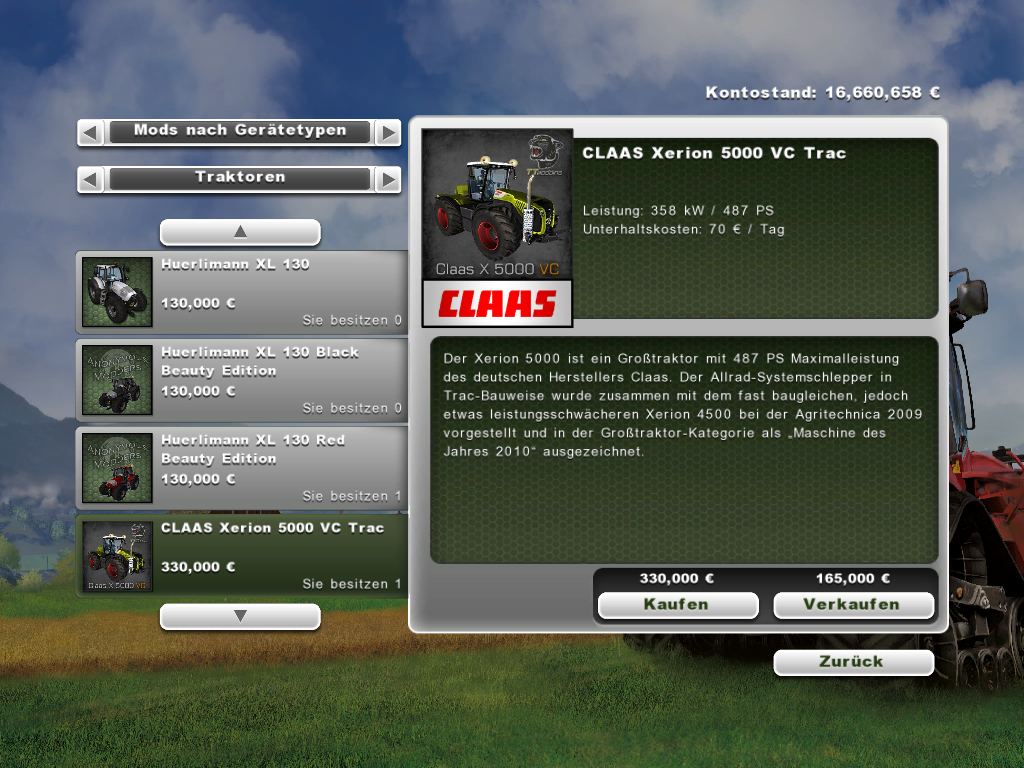The height and width of the screenshot is (768, 1024).
Task: Open the Traktoren category selector
Action: click(240, 179)
